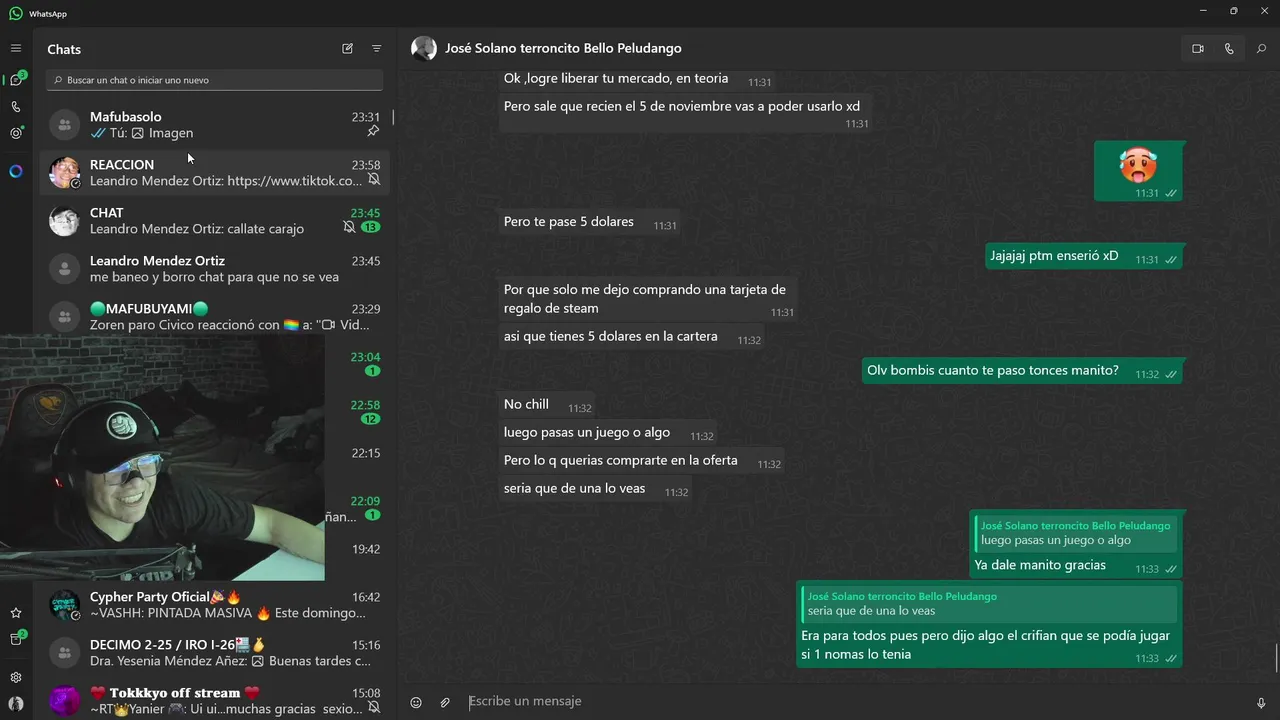
Task: Open the Settings gear
Action: [16, 677]
